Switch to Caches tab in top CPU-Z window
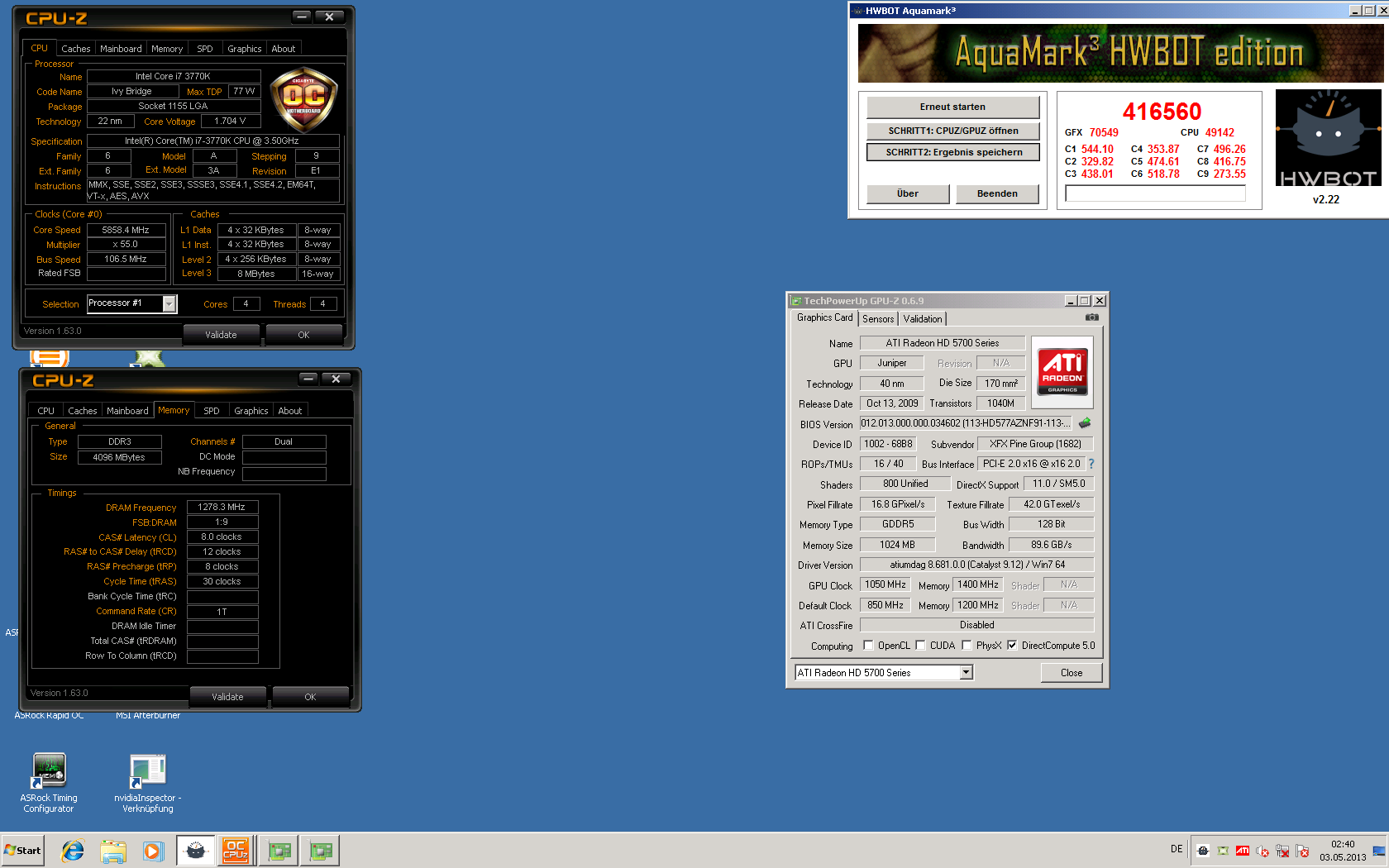The image size is (1389, 868). (75, 49)
